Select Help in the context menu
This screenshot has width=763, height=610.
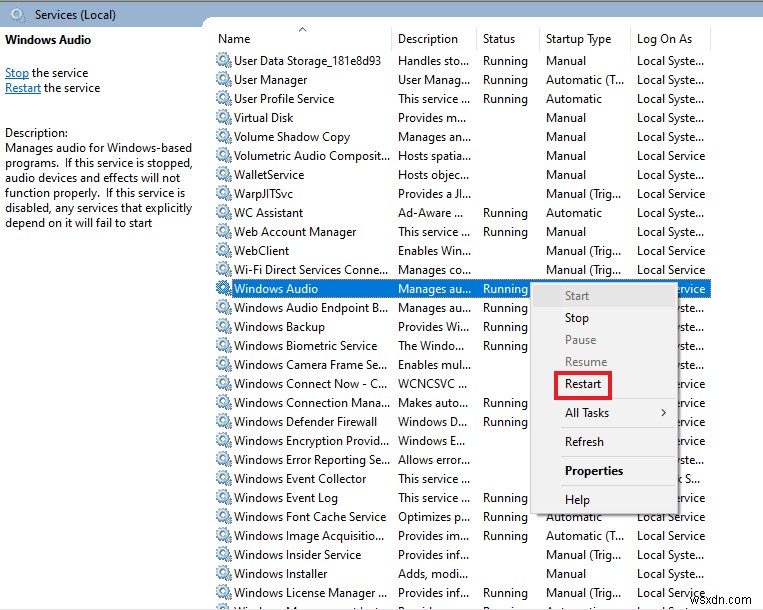577,500
